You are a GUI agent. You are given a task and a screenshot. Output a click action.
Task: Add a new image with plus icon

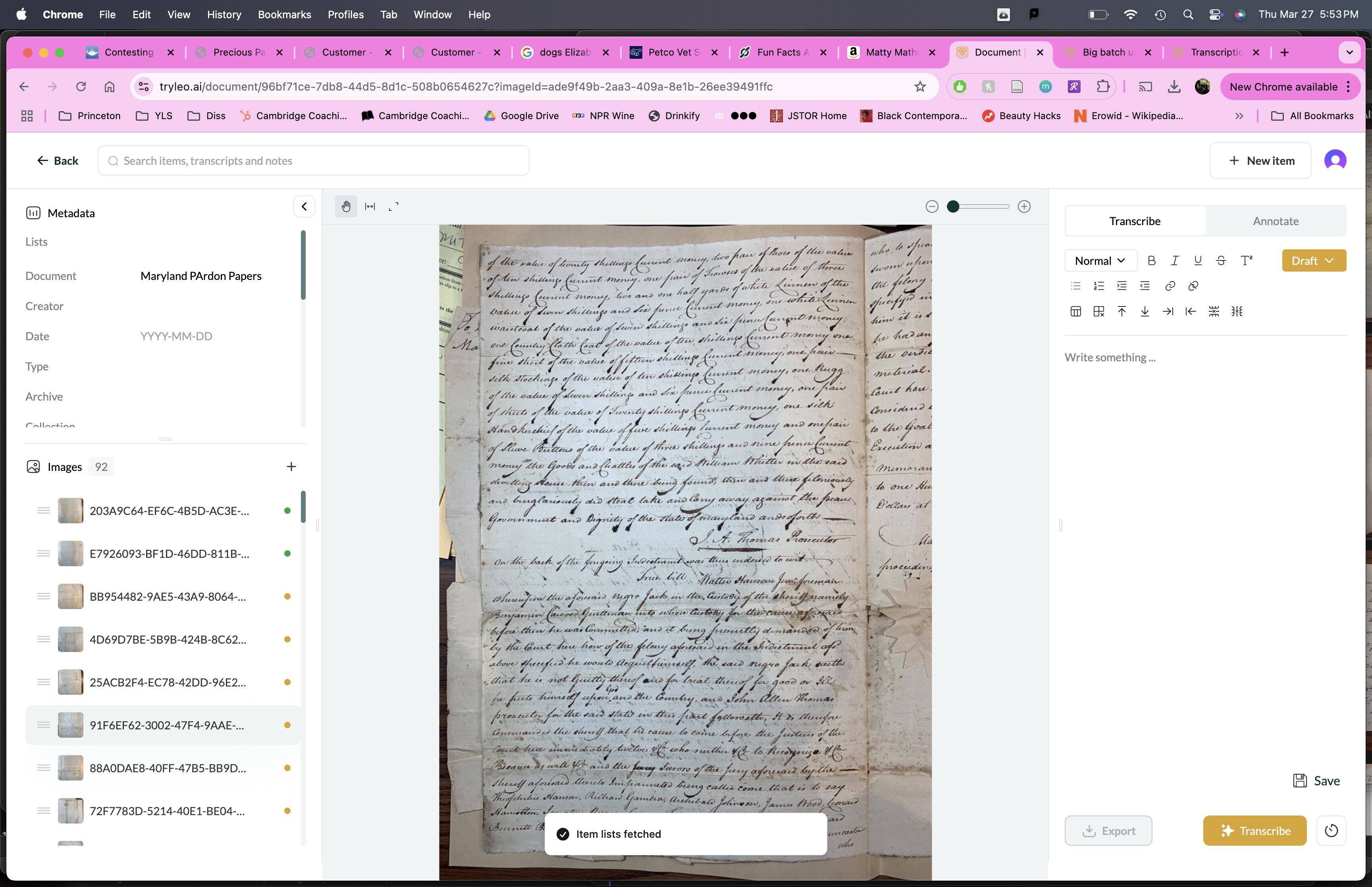(x=291, y=467)
